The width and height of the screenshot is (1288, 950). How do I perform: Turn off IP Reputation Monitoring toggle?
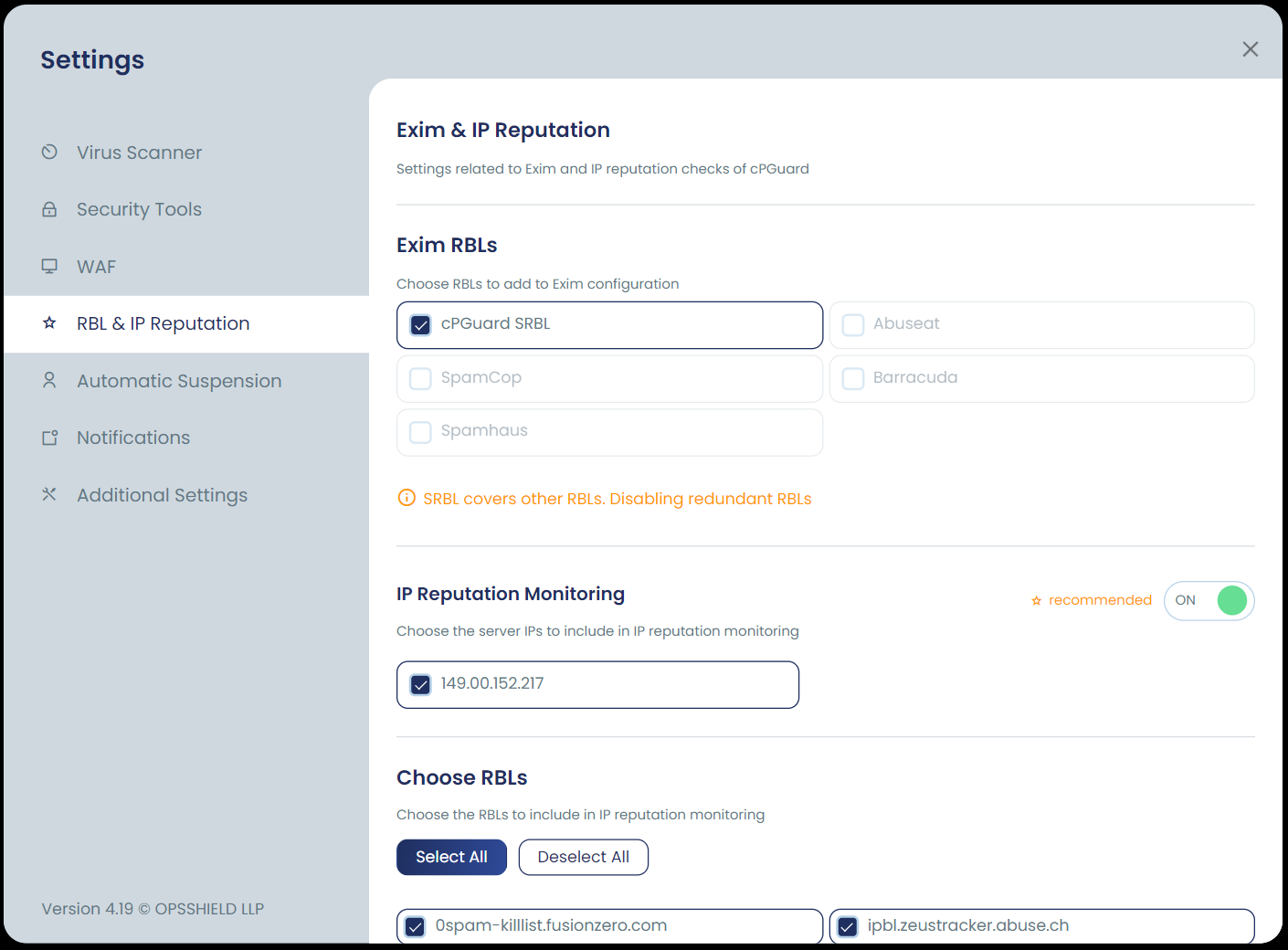coord(1209,600)
